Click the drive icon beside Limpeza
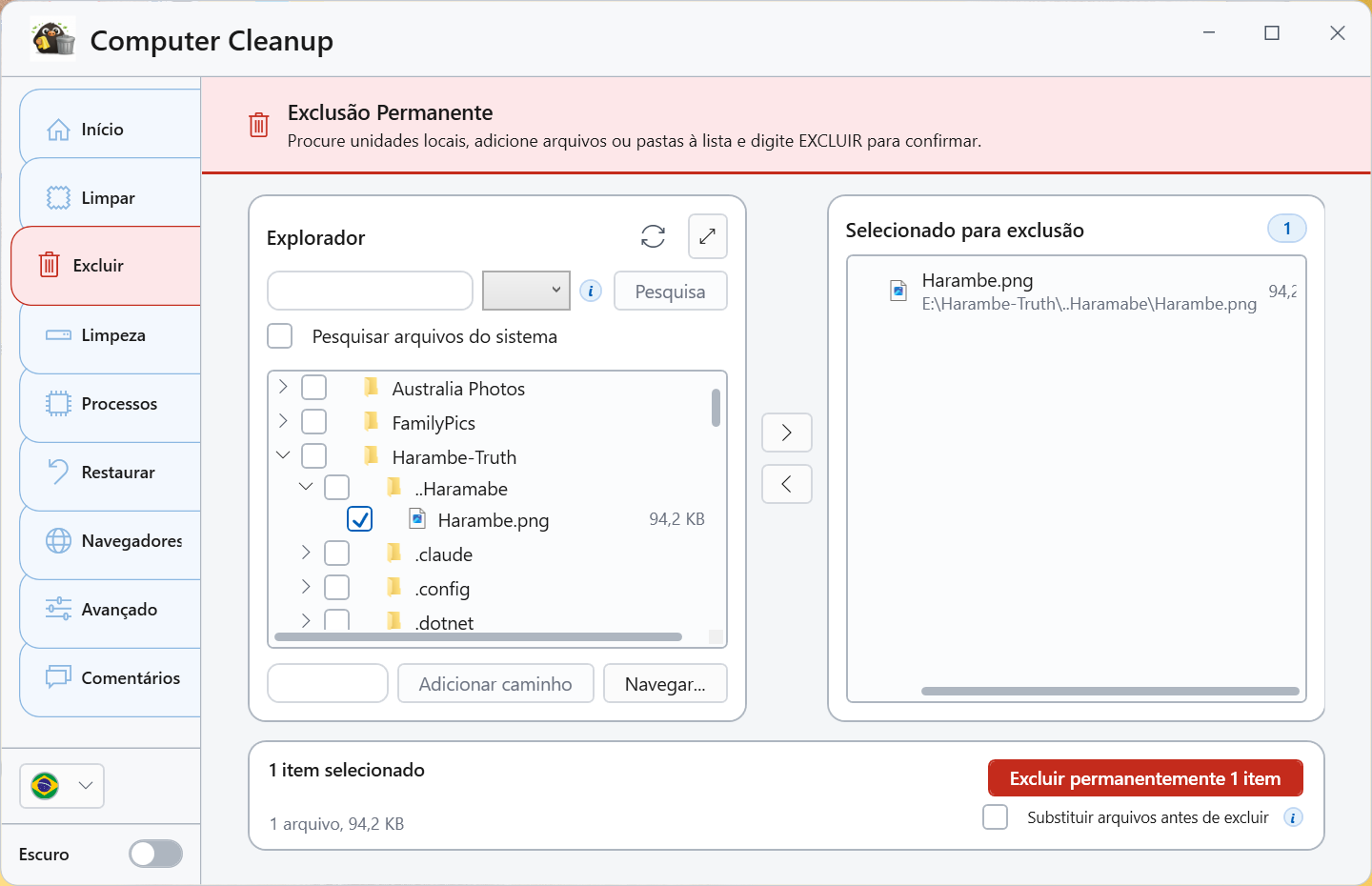This screenshot has width=1372, height=886. 58,335
